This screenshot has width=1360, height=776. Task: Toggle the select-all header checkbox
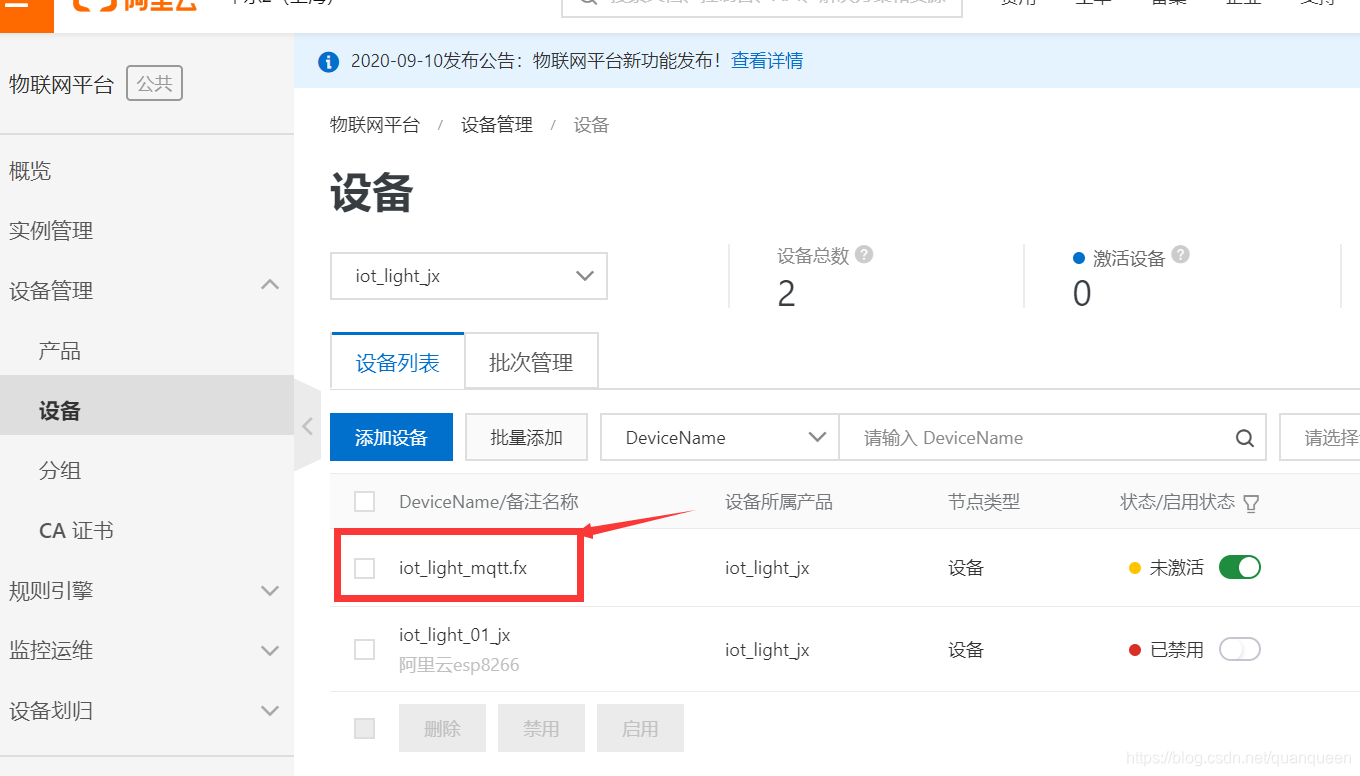coord(365,502)
